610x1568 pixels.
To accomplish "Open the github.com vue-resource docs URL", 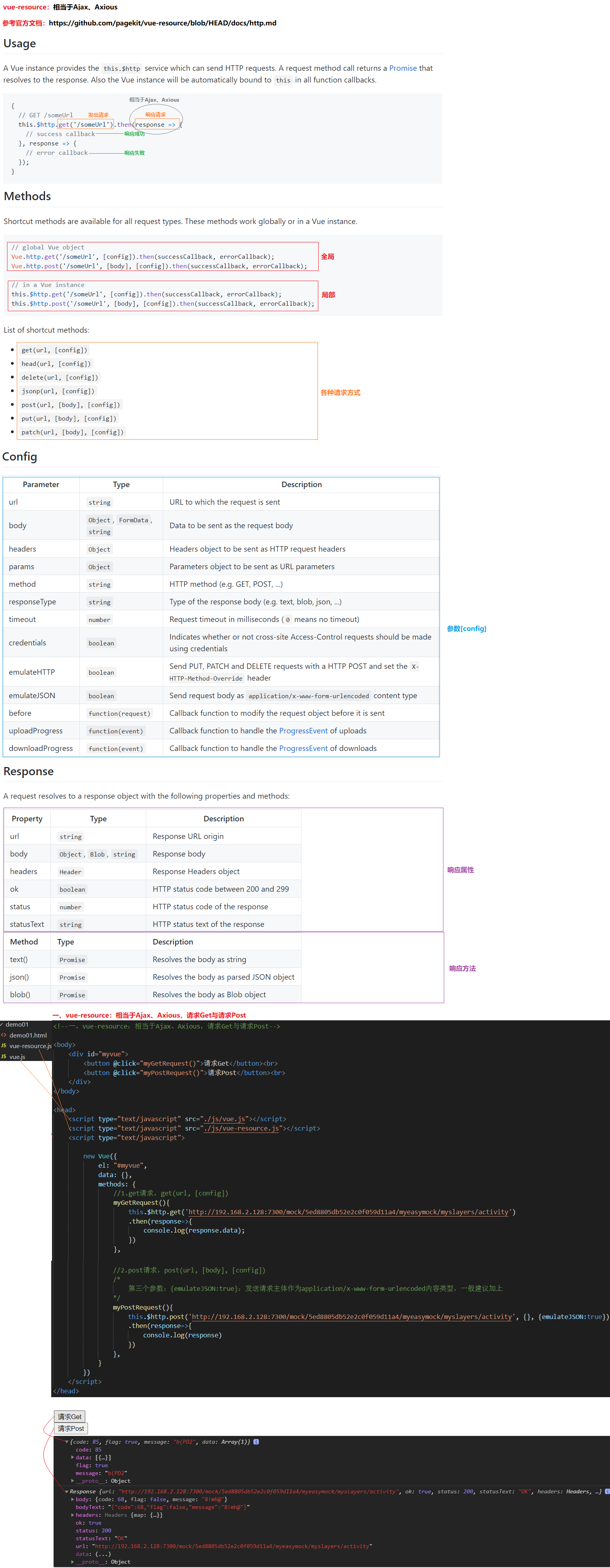I will click(x=163, y=23).
